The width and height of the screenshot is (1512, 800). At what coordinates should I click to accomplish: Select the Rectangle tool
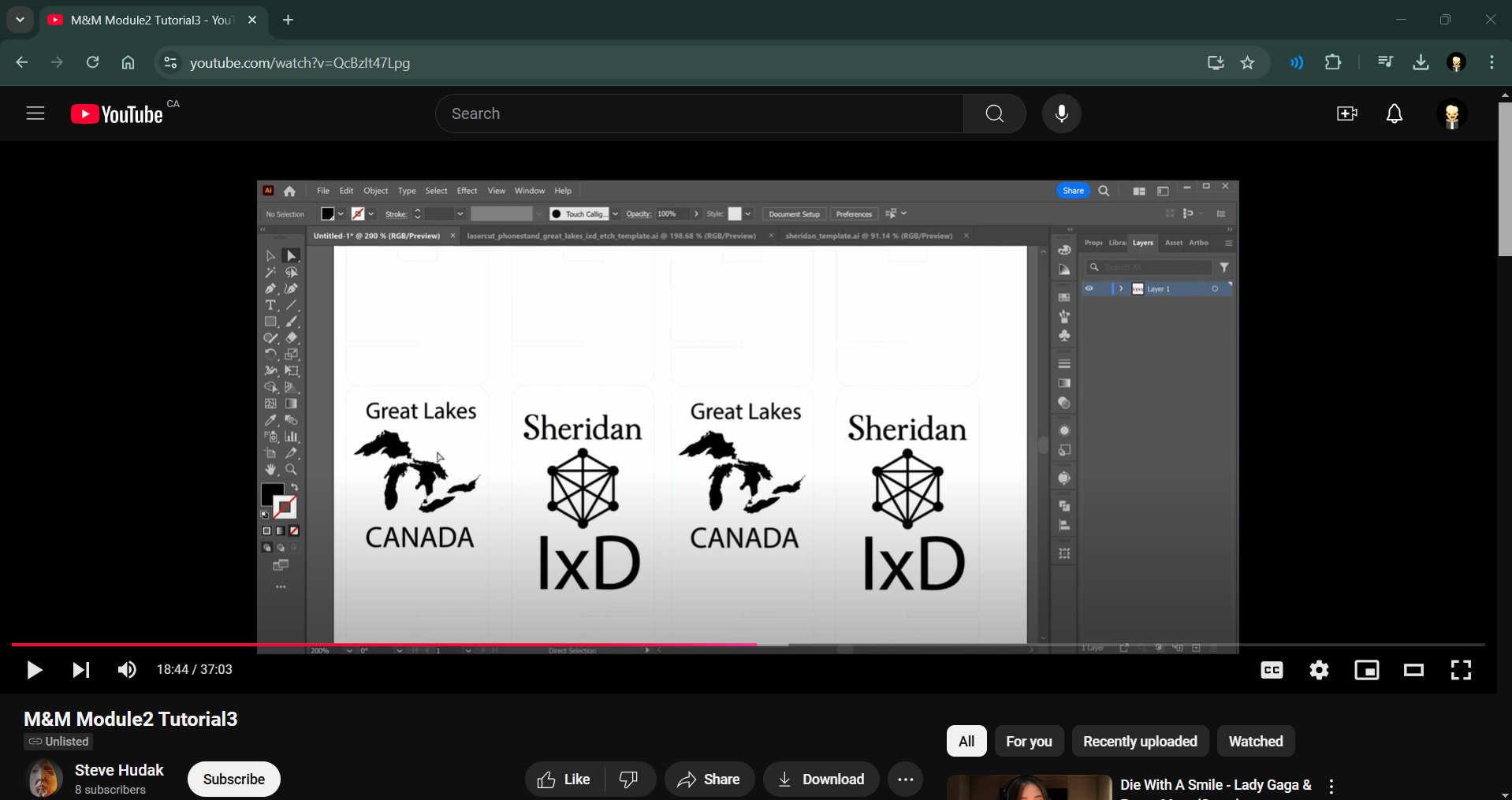click(270, 321)
